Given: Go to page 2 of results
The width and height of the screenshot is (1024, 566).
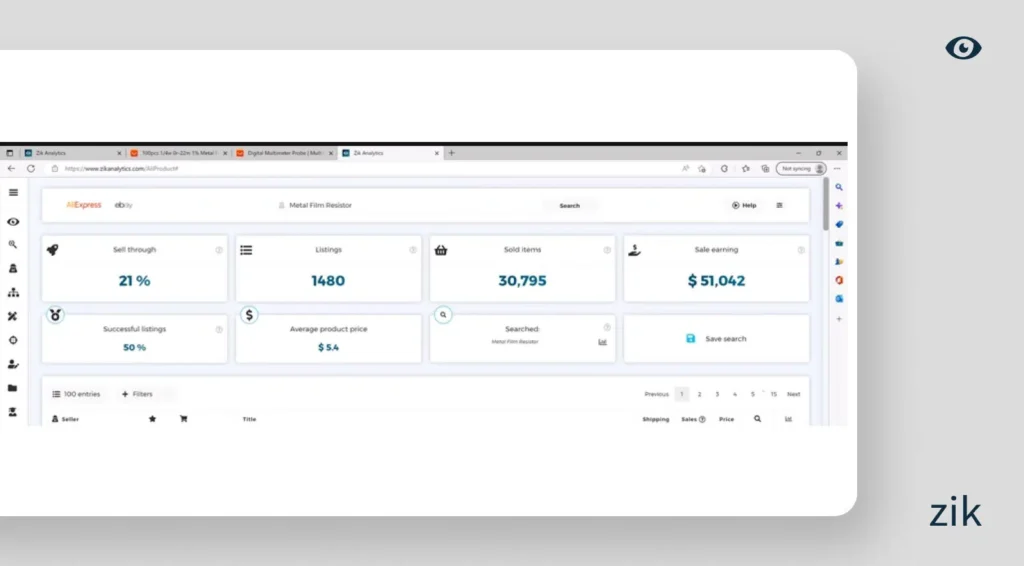Looking at the screenshot, I should (699, 394).
